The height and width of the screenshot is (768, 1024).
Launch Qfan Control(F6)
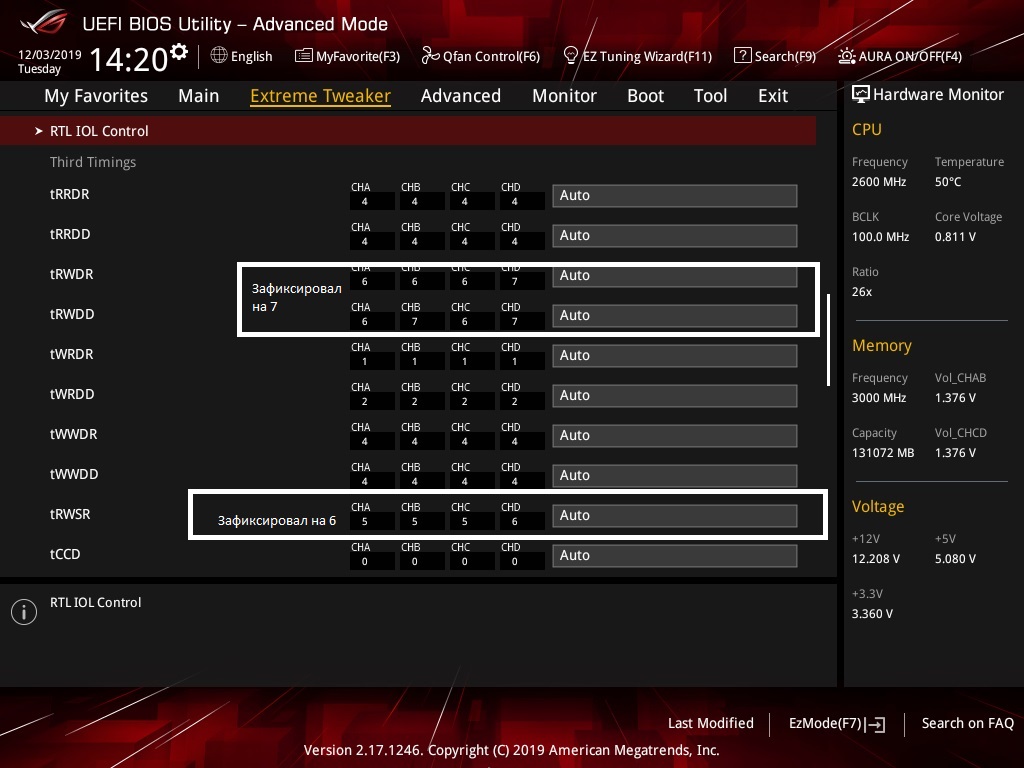492,56
